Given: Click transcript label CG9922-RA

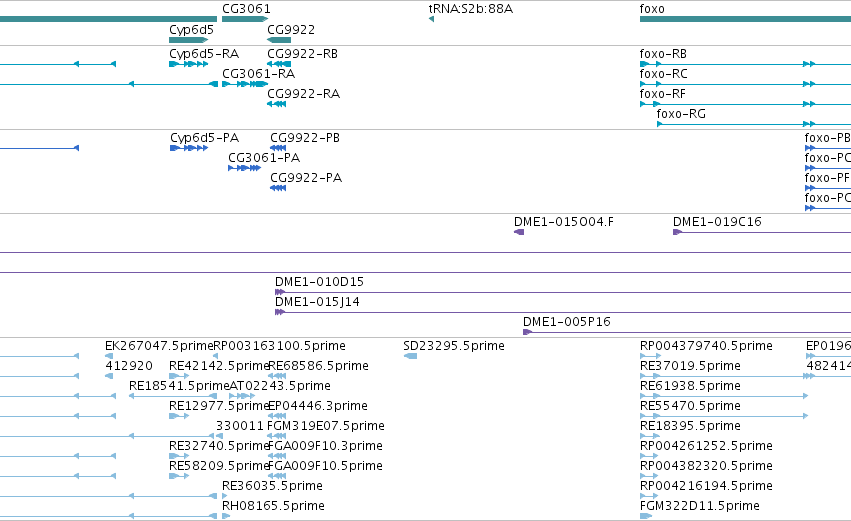Looking at the screenshot, I should 303,93.
